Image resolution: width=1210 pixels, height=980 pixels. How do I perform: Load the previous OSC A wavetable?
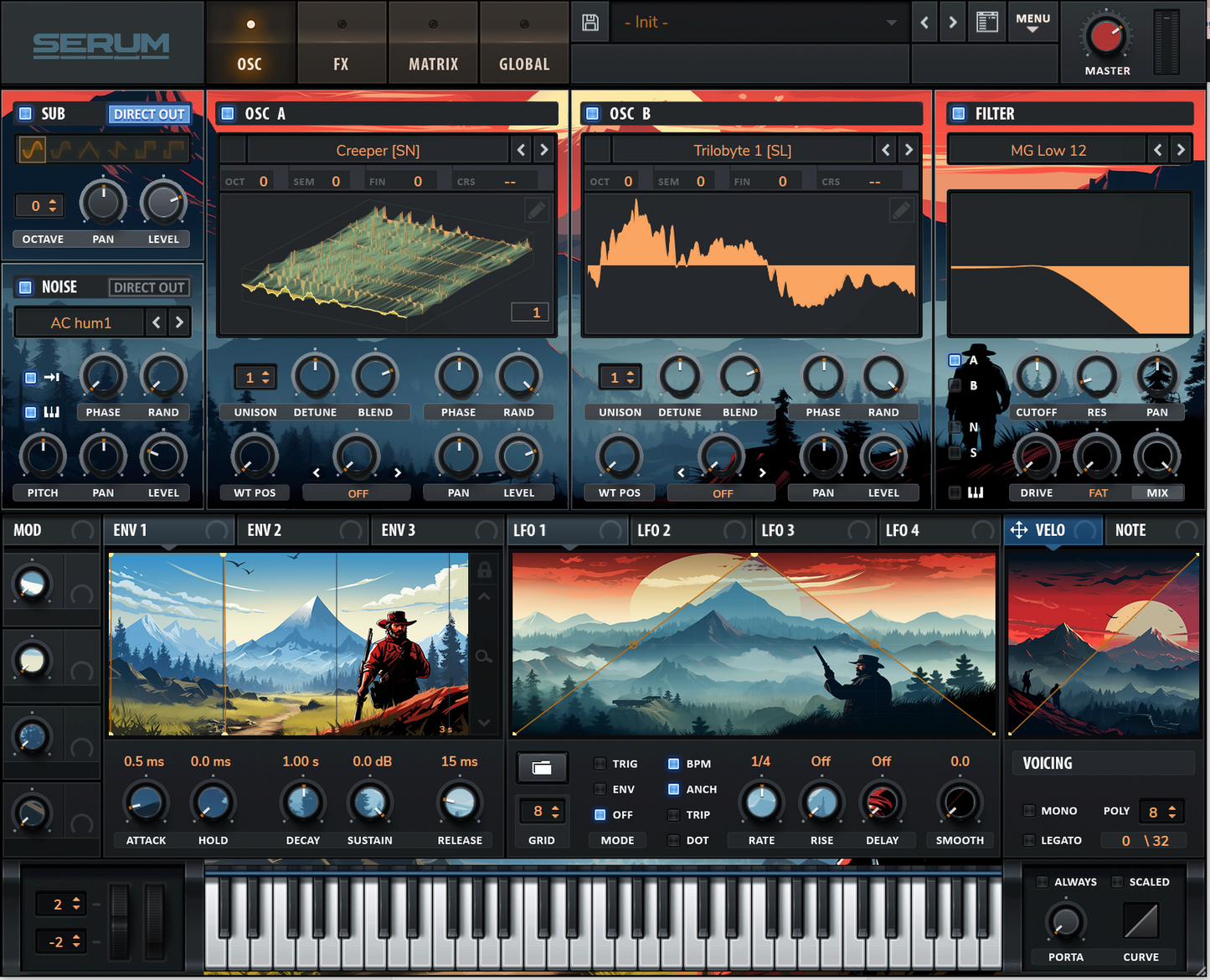coord(521,150)
